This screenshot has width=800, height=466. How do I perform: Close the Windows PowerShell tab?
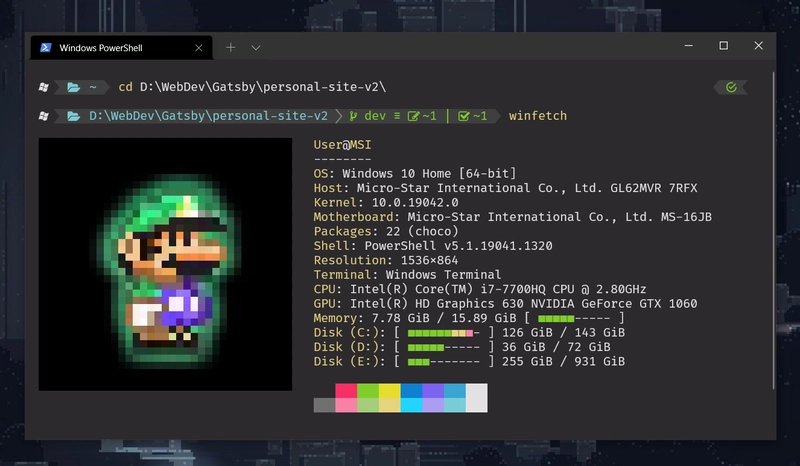click(198, 47)
